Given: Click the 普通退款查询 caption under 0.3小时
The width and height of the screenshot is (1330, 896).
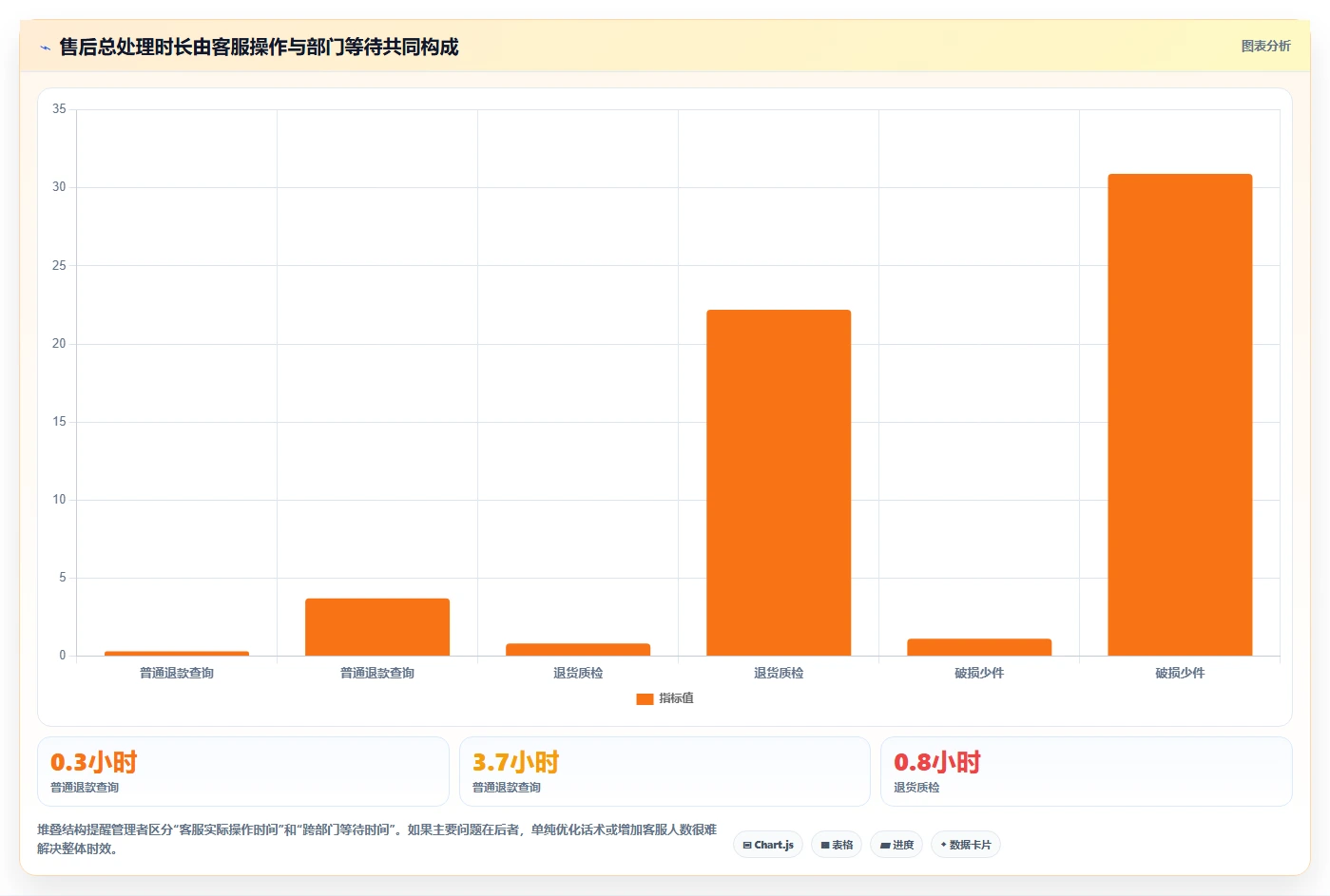Looking at the screenshot, I should pyautogui.click(x=85, y=788).
